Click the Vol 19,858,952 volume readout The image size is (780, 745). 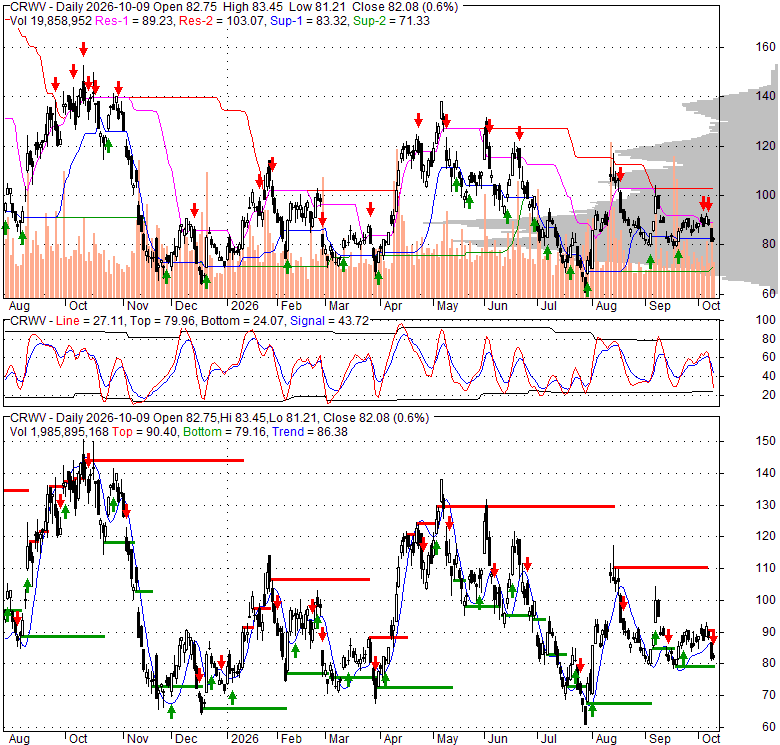[51, 21]
